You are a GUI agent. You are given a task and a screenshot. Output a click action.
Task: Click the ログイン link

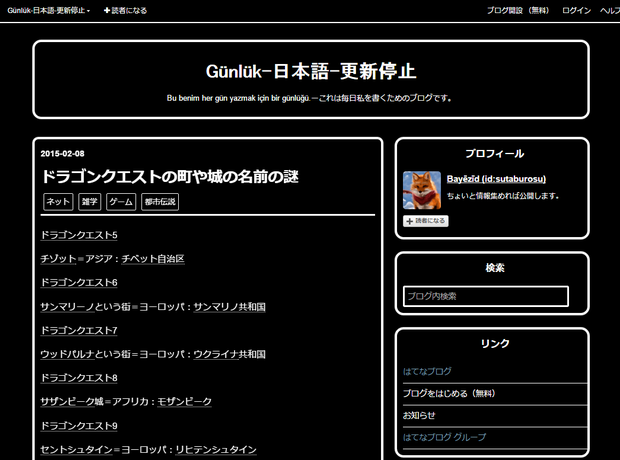point(577,11)
